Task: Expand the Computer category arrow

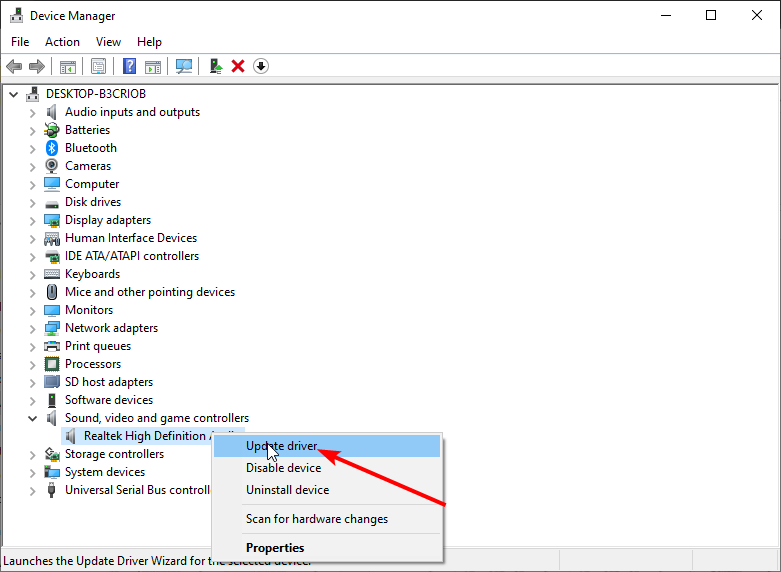Action: pos(32,184)
